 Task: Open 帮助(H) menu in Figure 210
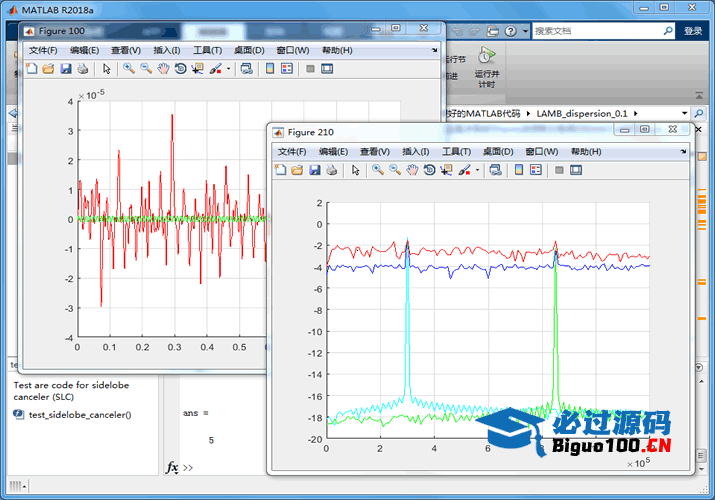pyautogui.click(x=586, y=151)
